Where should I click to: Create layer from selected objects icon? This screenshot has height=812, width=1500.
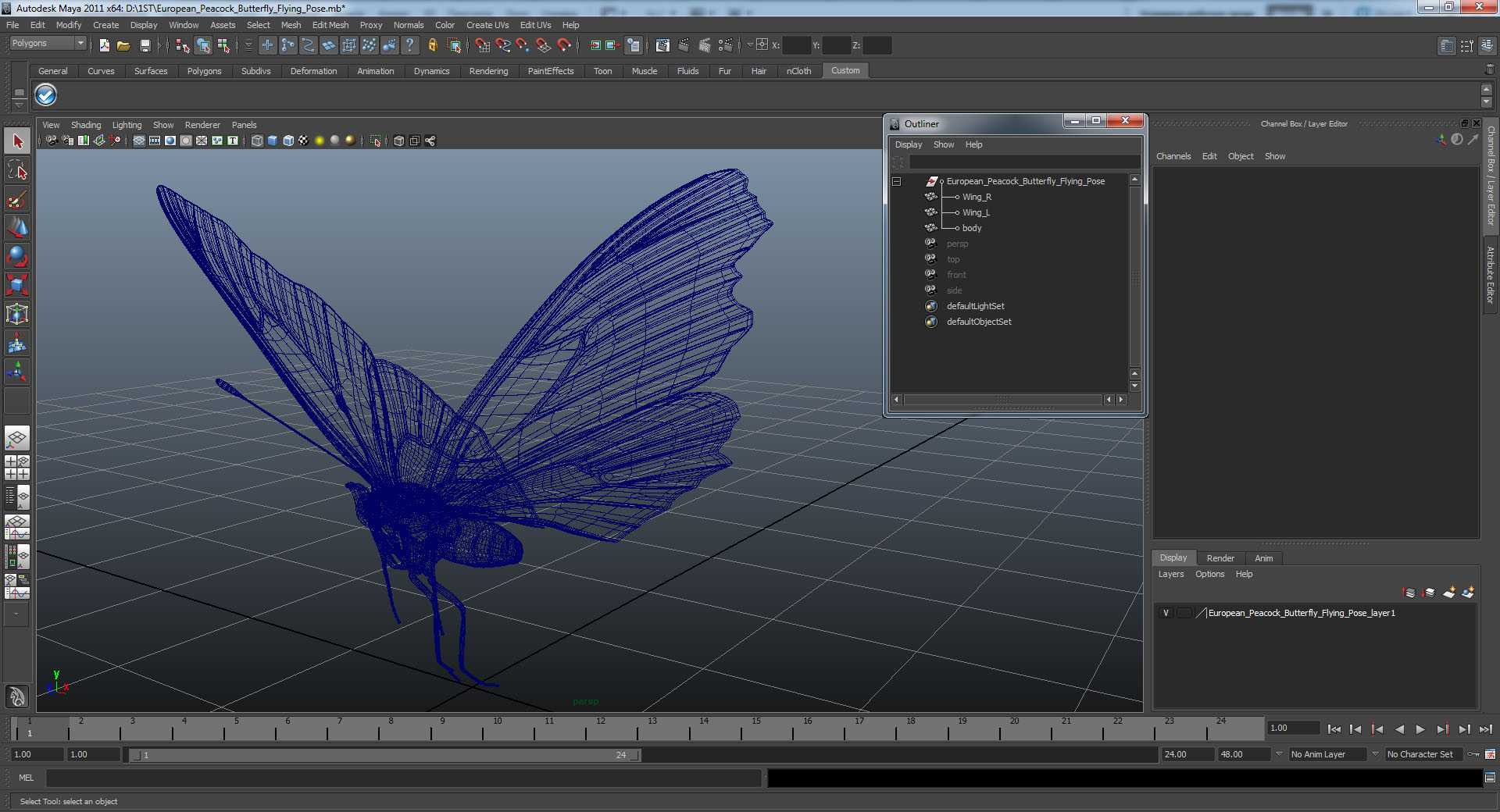click(x=1468, y=593)
